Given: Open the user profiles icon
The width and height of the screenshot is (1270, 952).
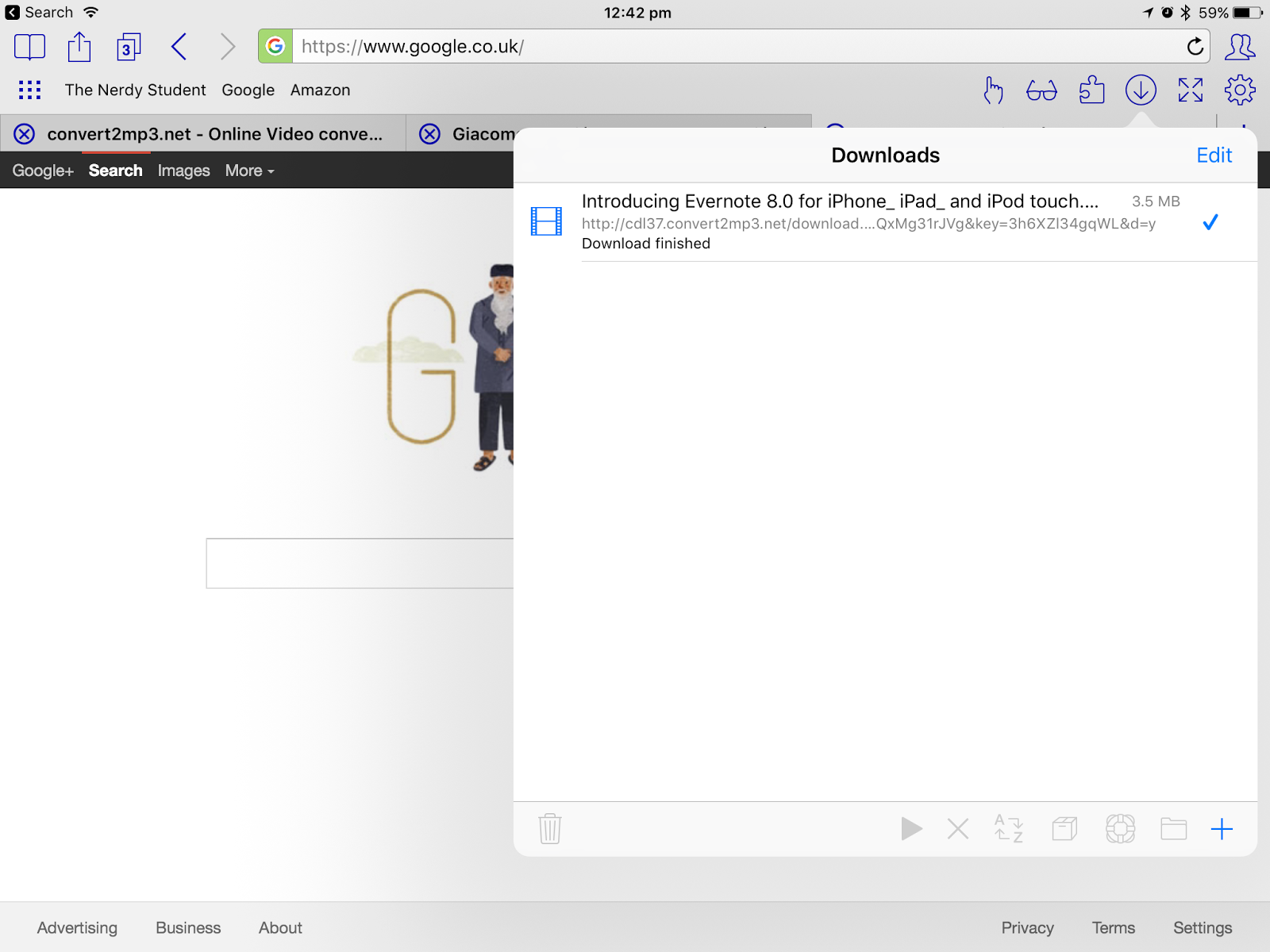Looking at the screenshot, I should [x=1240, y=47].
